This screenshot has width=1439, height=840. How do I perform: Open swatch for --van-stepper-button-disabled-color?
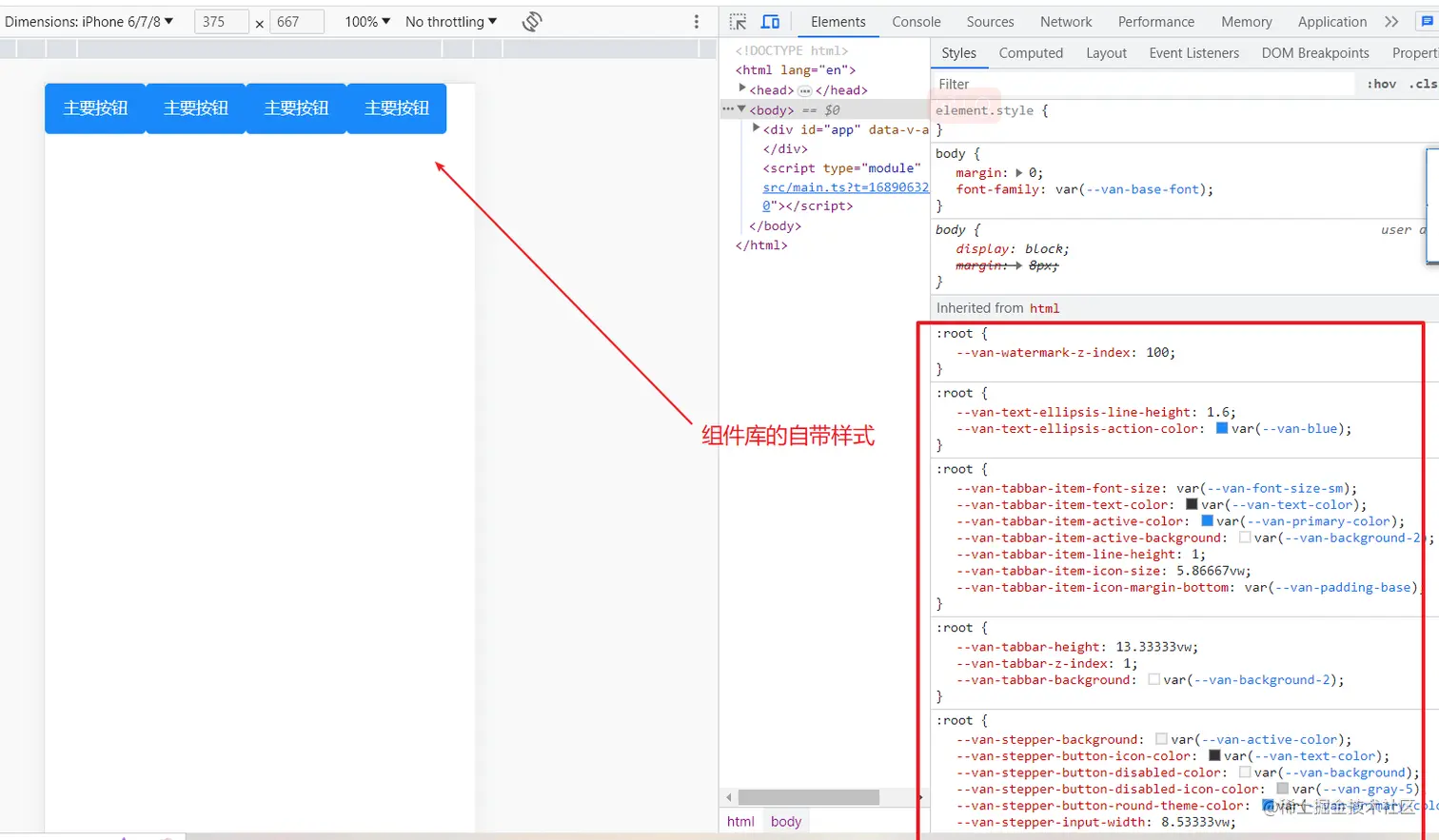[x=1244, y=772]
